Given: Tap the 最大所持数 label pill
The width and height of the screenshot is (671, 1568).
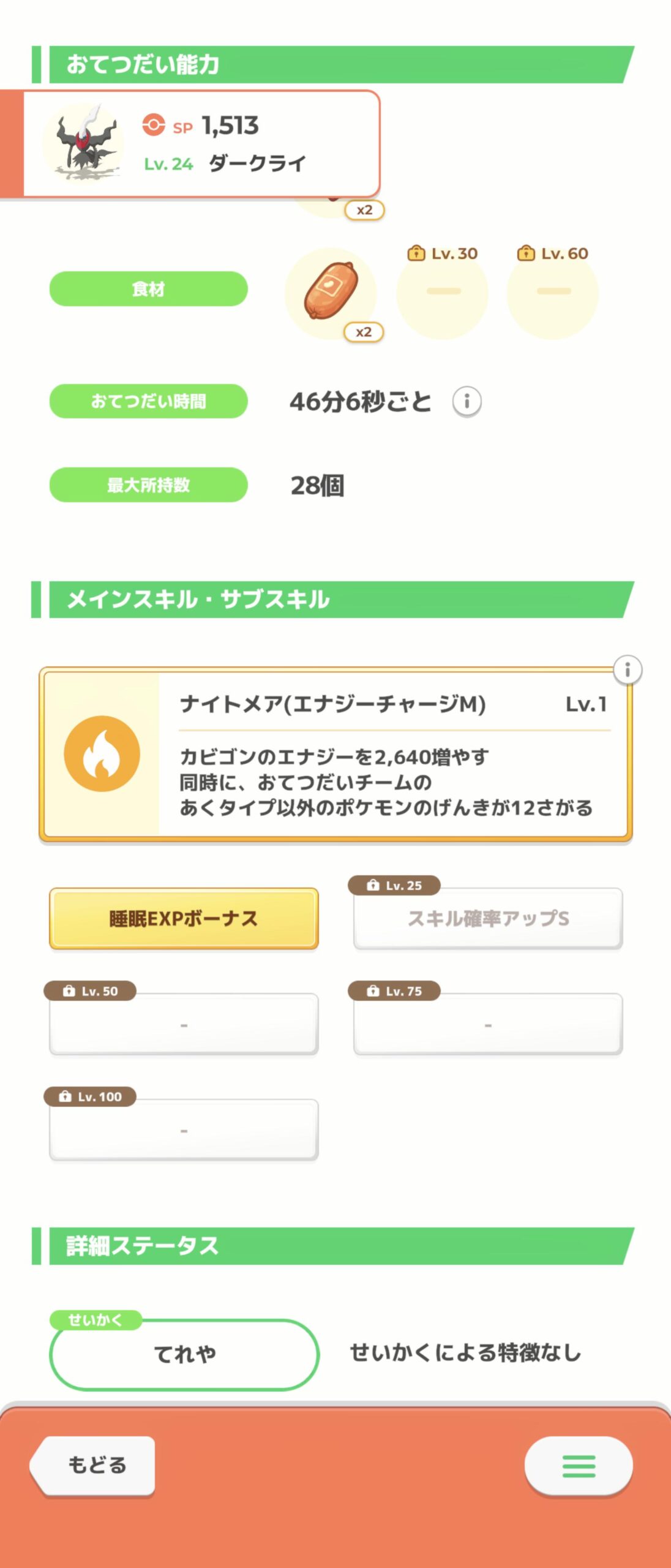Looking at the screenshot, I should [x=149, y=485].
